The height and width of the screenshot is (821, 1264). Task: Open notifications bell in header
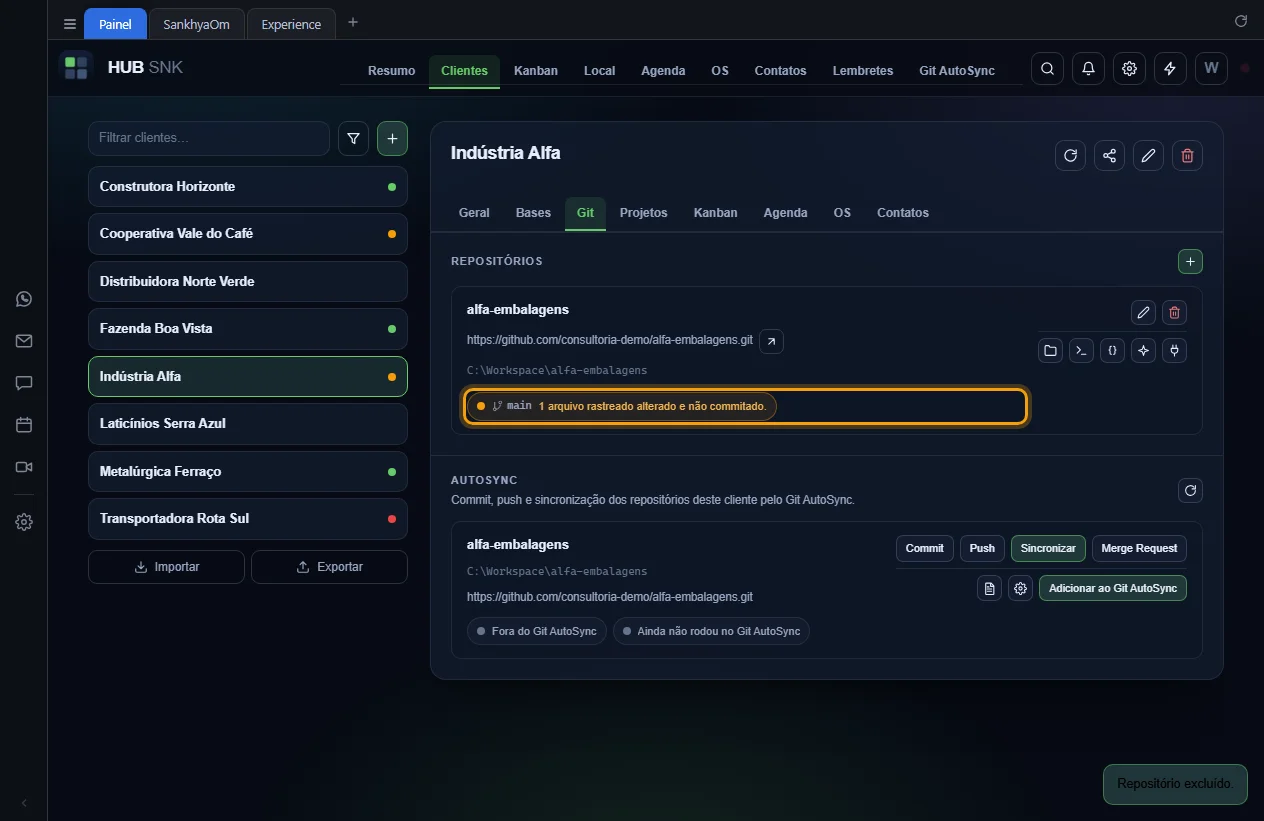point(1088,69)
